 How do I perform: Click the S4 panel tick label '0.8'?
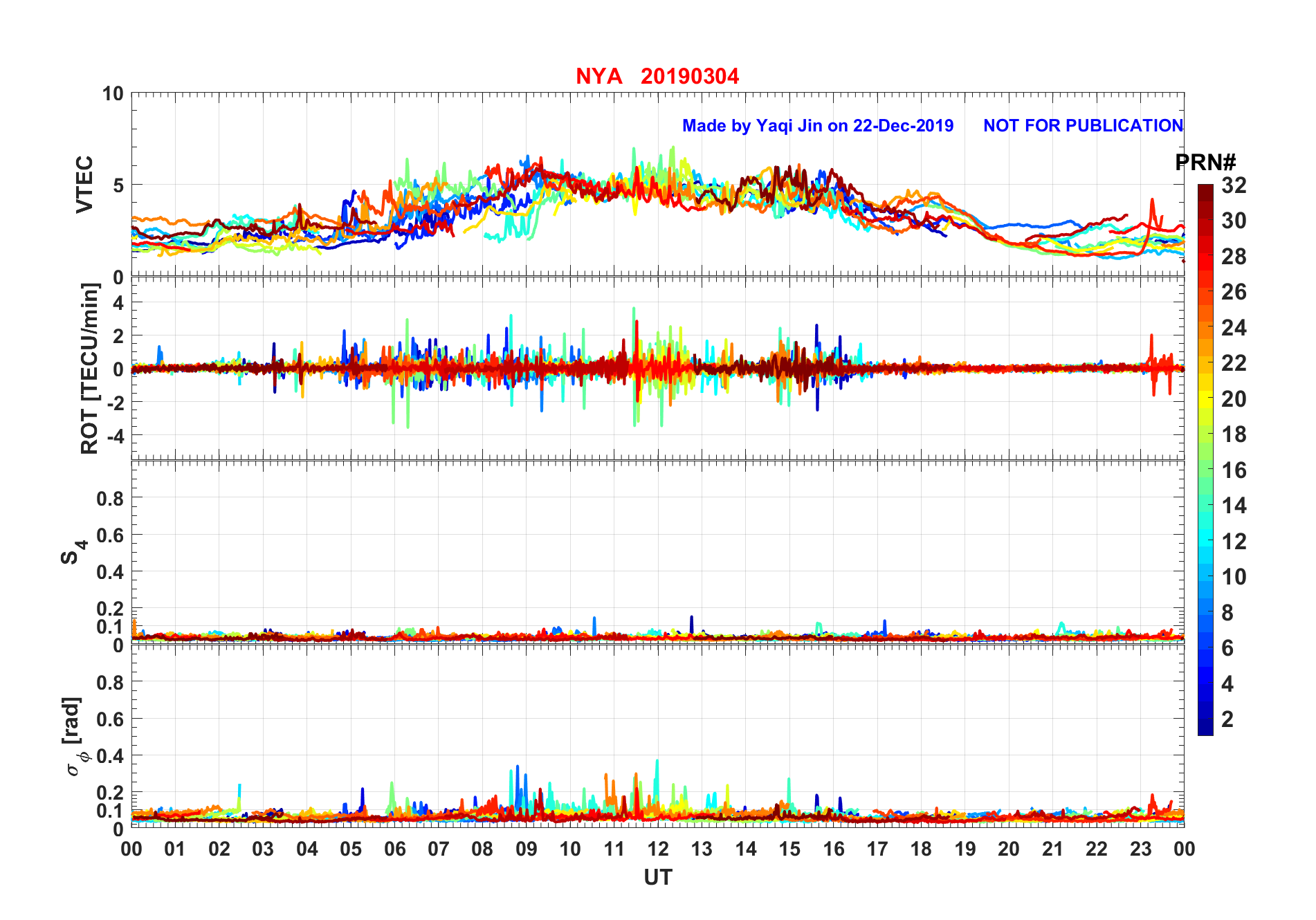pos(110,499)
